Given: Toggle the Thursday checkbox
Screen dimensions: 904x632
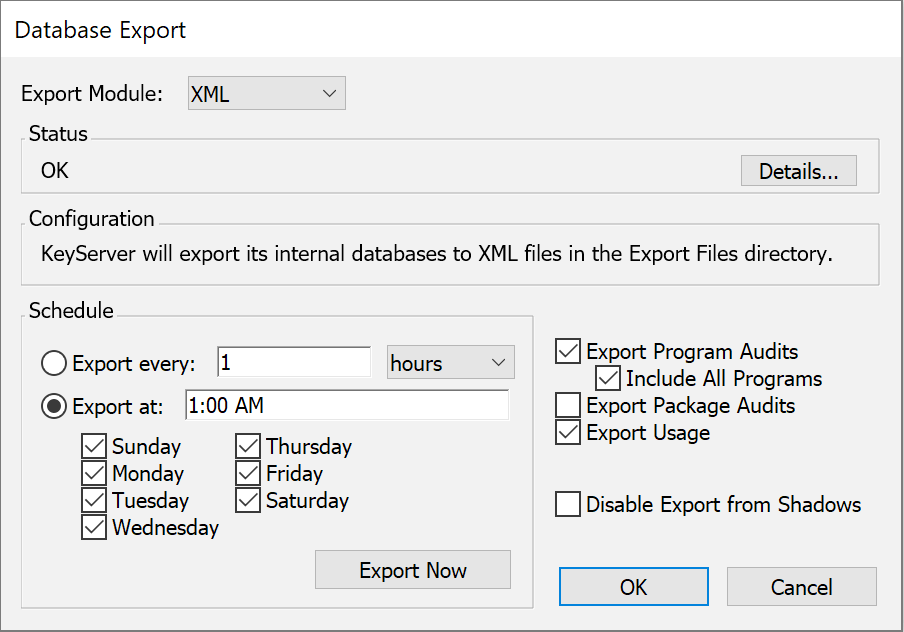Looking at the screenshot, I should pos(249,446).
